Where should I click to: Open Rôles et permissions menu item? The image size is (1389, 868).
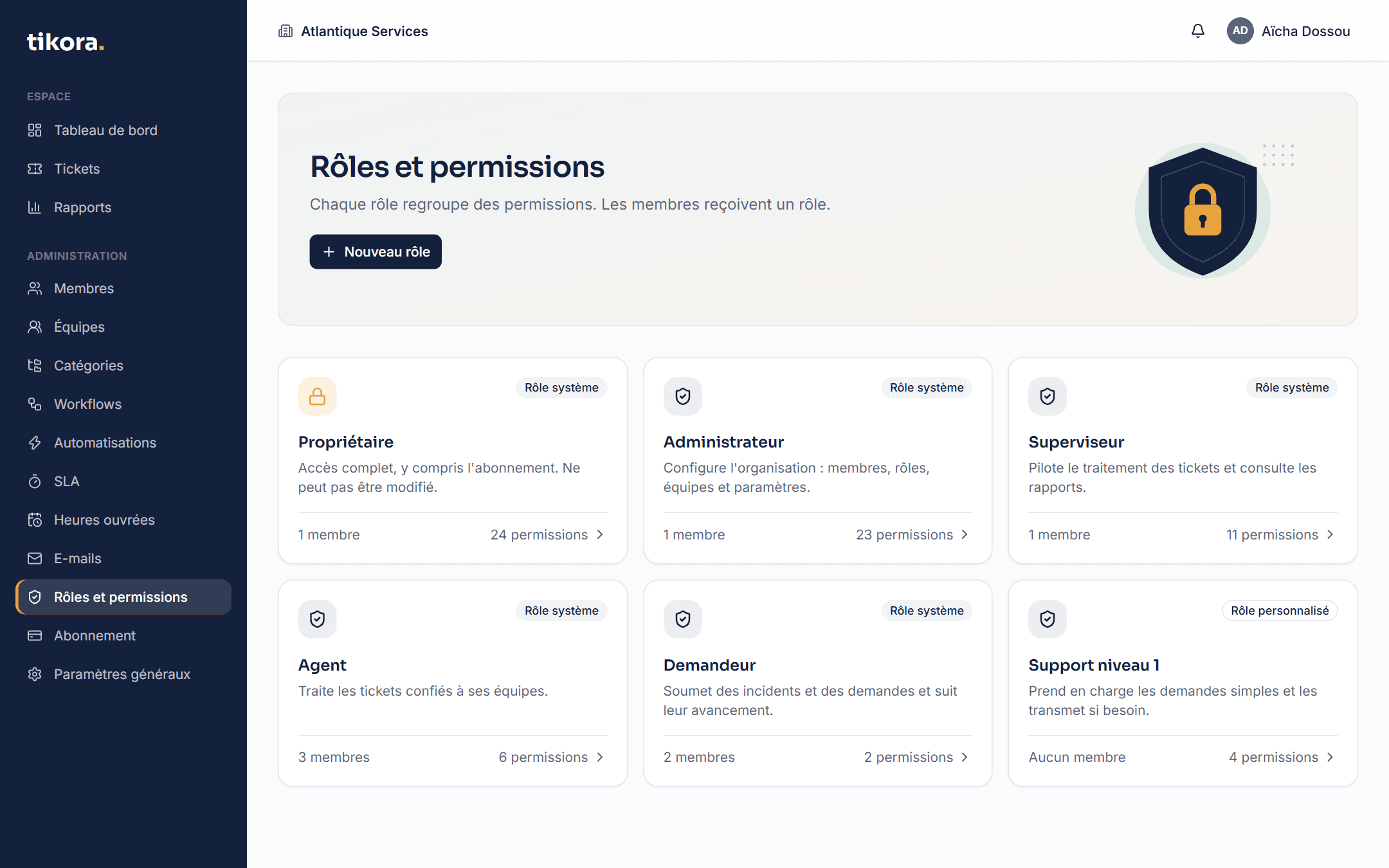point(123,597)
